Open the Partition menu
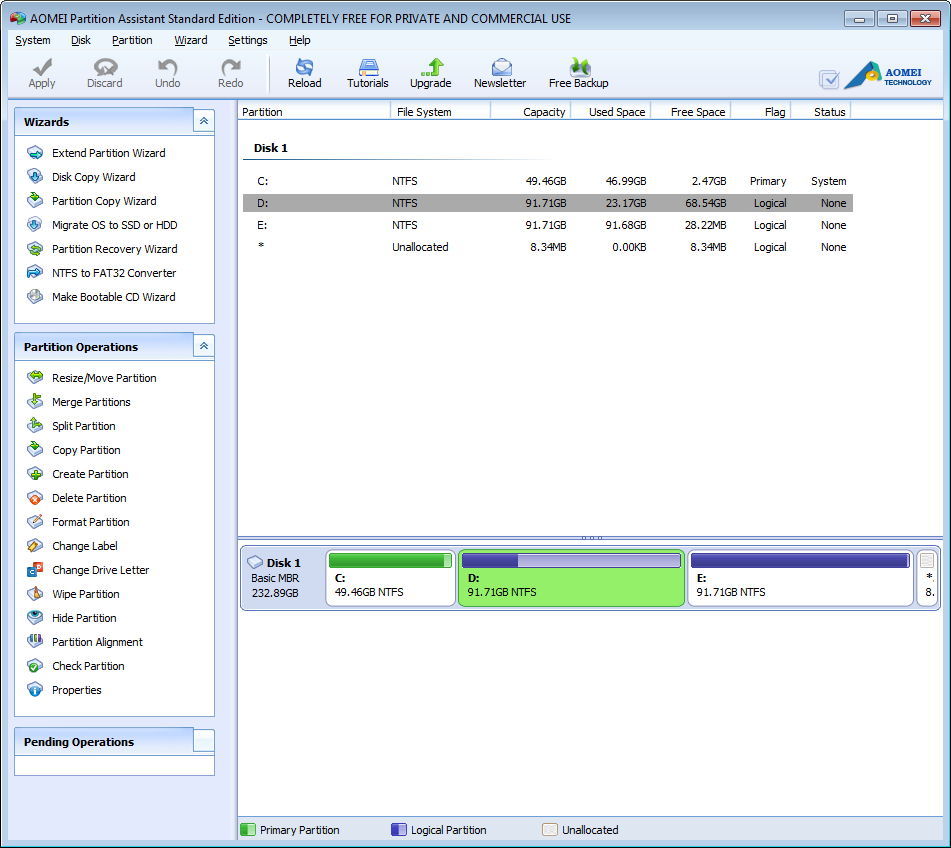The image size is (951, 848). tap(132, 40)
